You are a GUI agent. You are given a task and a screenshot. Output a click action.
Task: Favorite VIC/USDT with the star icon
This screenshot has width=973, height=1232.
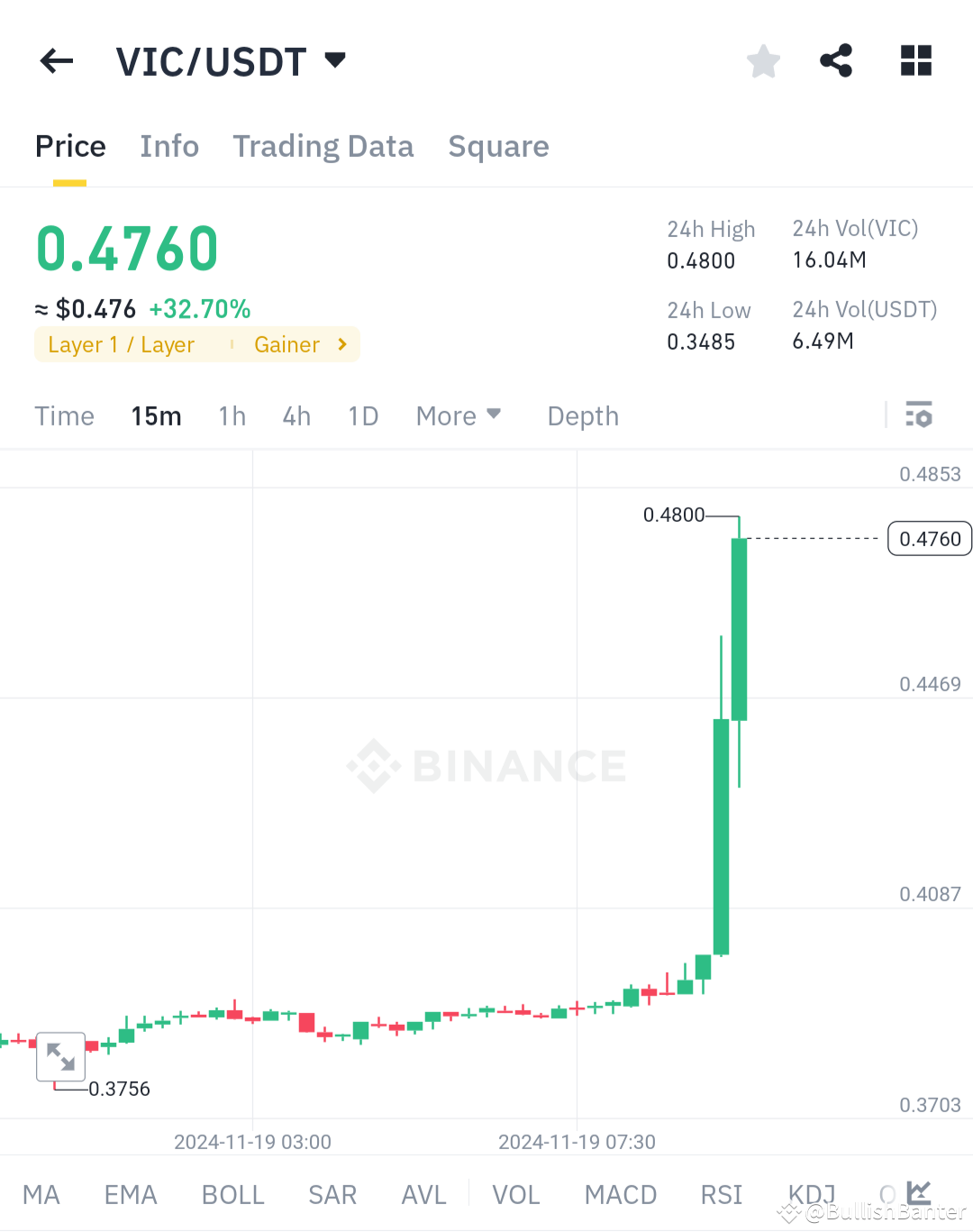pos(763,60)
